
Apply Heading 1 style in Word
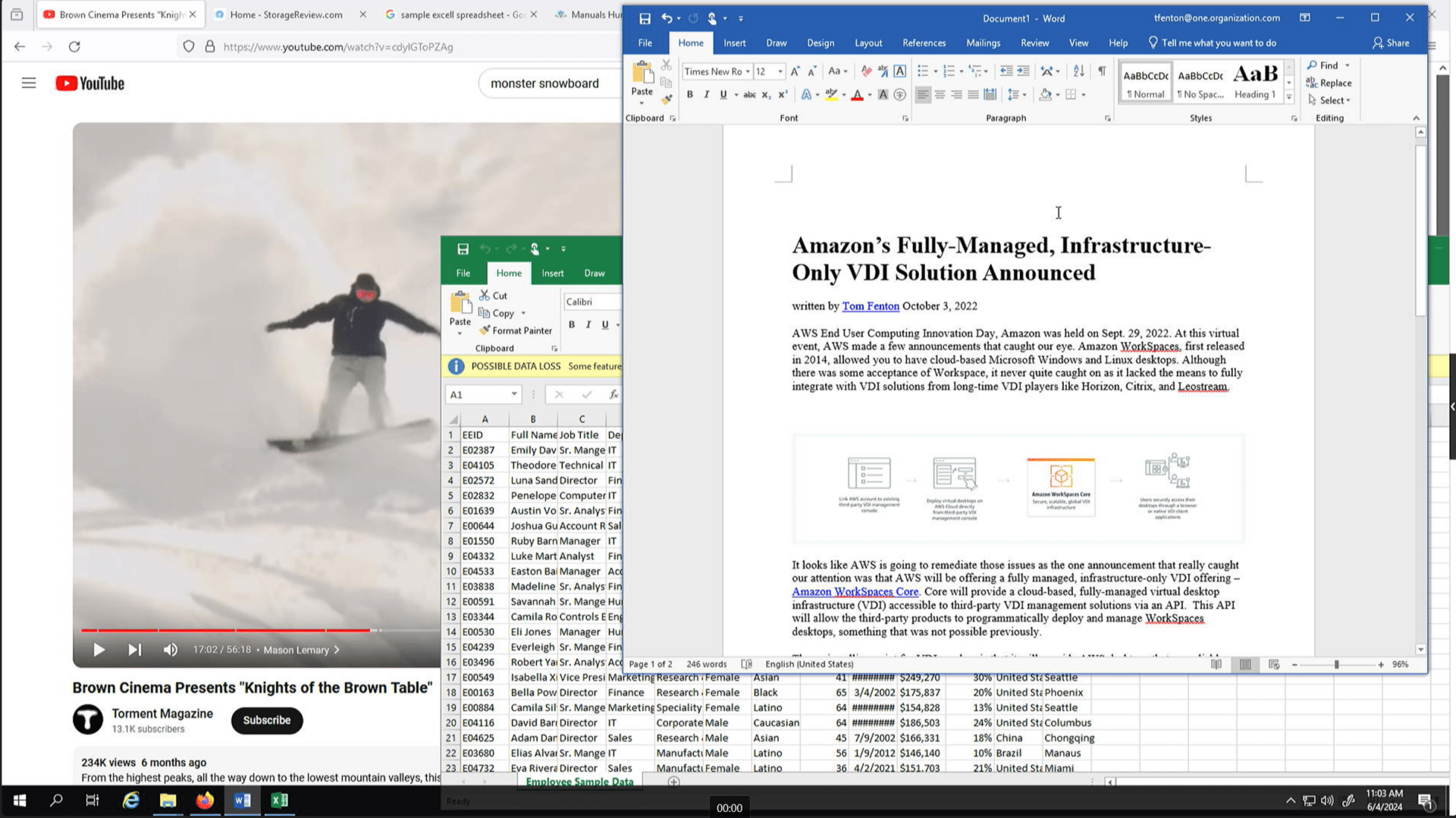coord(1255,82)
